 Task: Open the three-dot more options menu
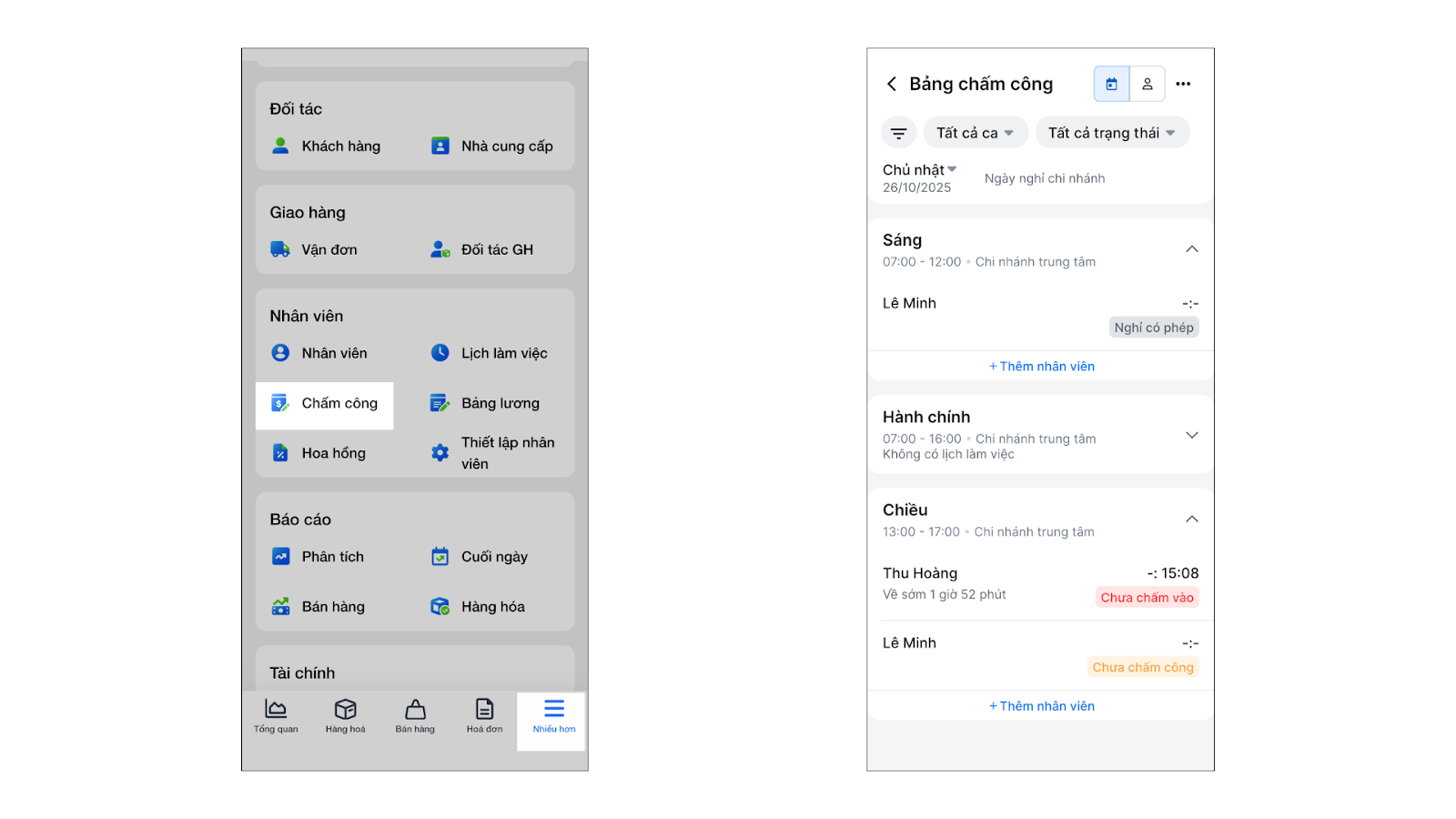1183,84
